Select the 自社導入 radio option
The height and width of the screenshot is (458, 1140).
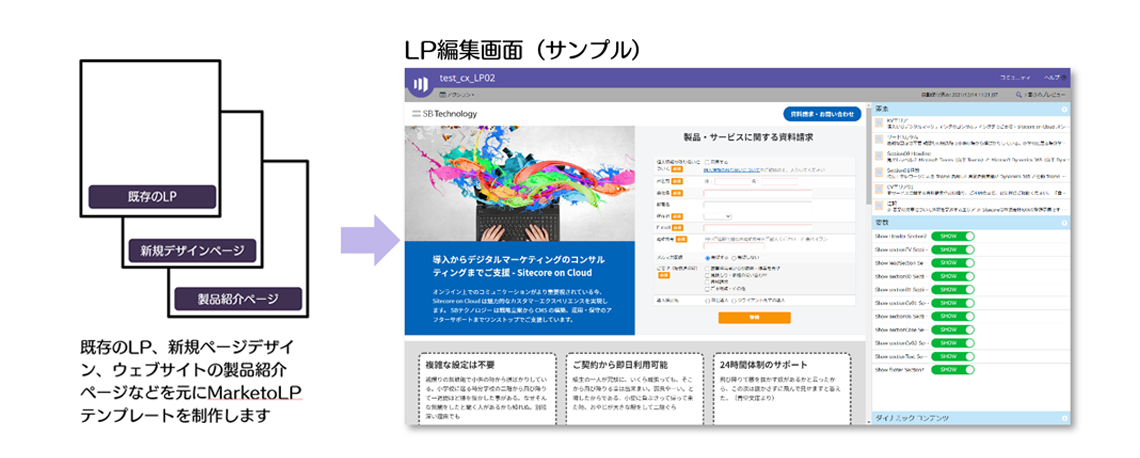pos(707,300)
